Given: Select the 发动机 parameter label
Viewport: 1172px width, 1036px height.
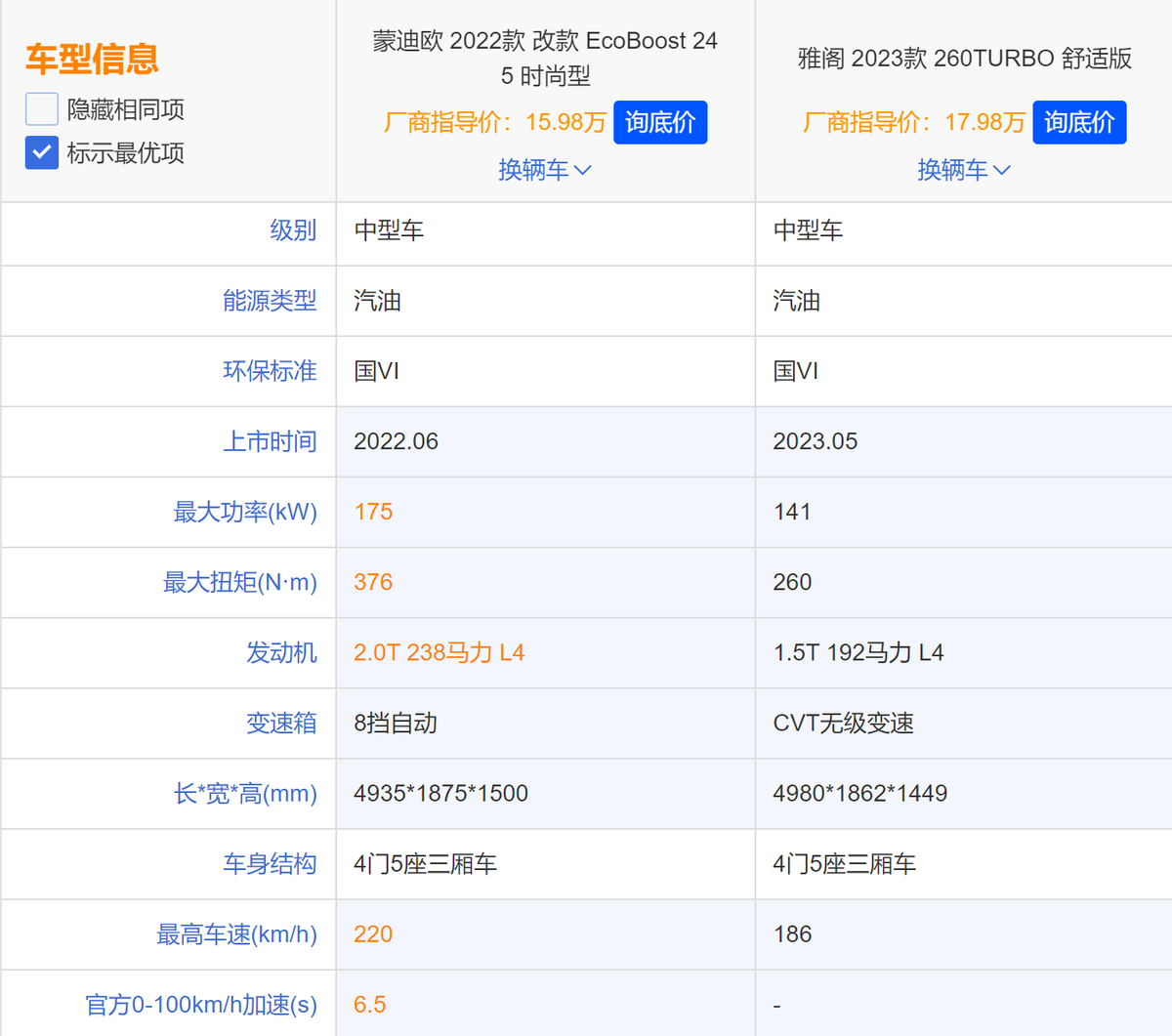Looking at the screenshot, I should pos(281,652).
